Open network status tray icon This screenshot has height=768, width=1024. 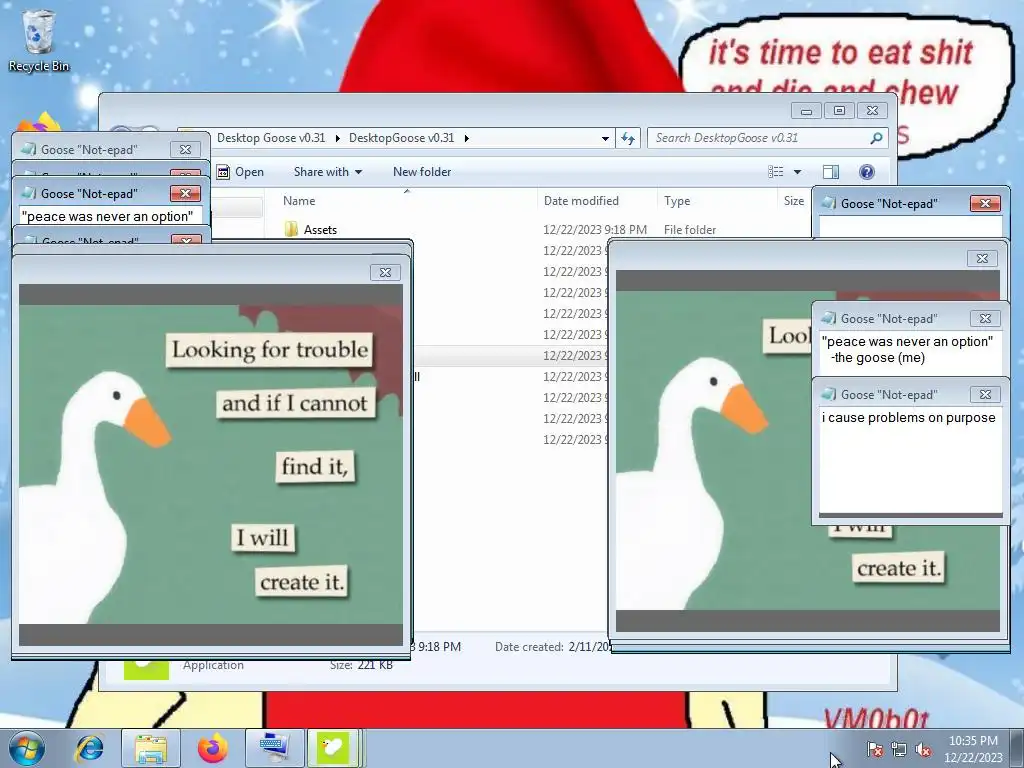[899, 749]
